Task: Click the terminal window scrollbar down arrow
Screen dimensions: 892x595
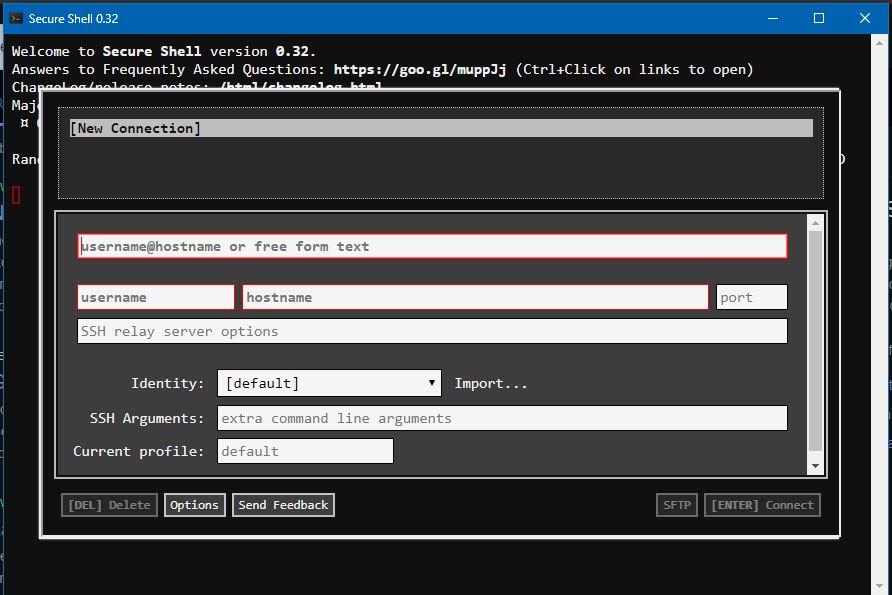Action: point(879,586)
